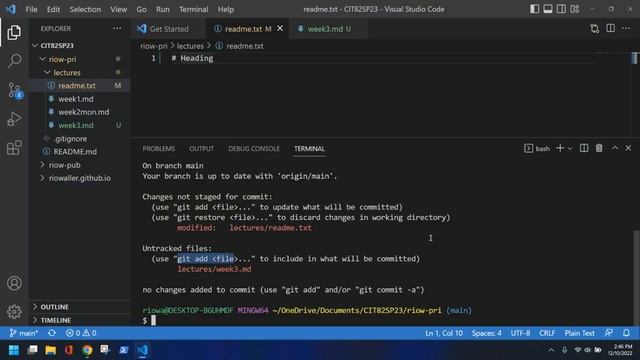Change line ending via CRLF status item
Image resolution: width=640 pixels, height=360 pixels.
547,333
